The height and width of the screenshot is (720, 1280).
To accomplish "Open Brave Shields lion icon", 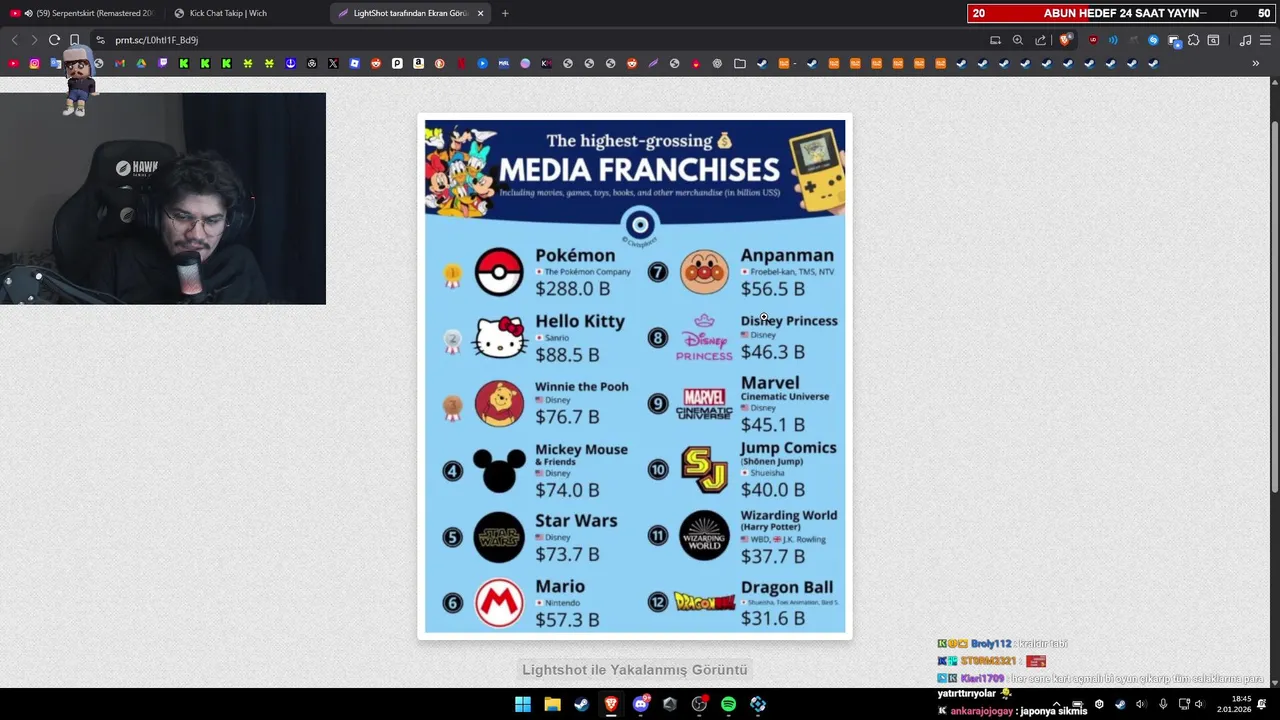I will pos(1064,40).
